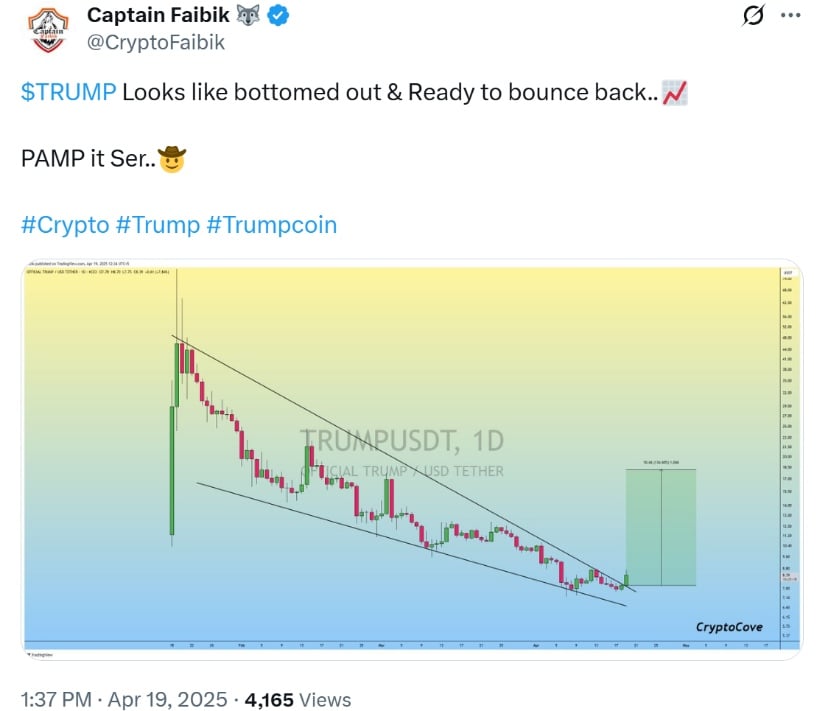Click the rising chart emoji
The width and height of the screenshot is (825, 711).
(674, 93)
